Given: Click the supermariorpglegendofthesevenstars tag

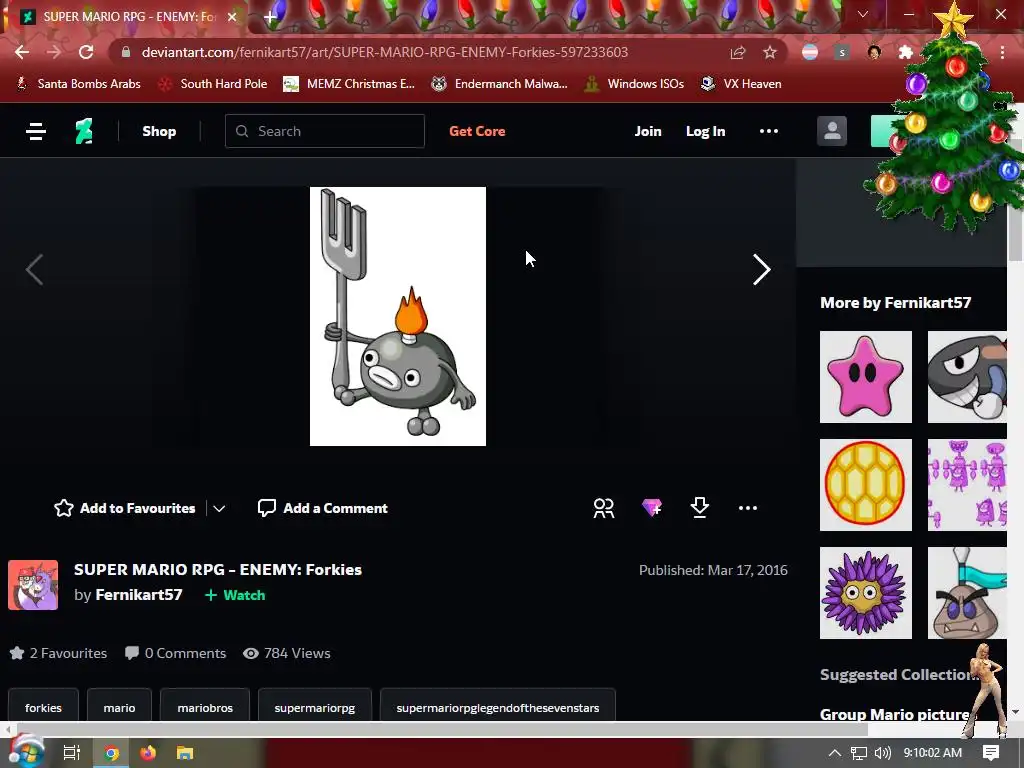Looking at the screenshot, I should coord(498,707).
